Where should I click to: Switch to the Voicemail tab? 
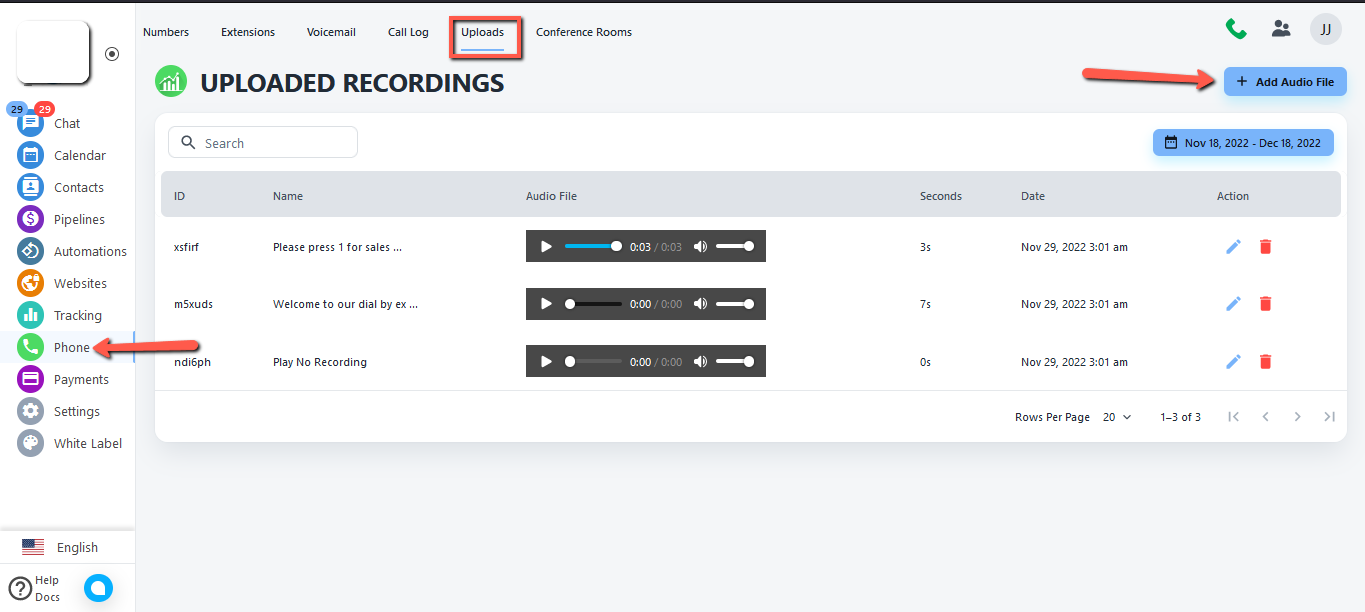point(331,32)
